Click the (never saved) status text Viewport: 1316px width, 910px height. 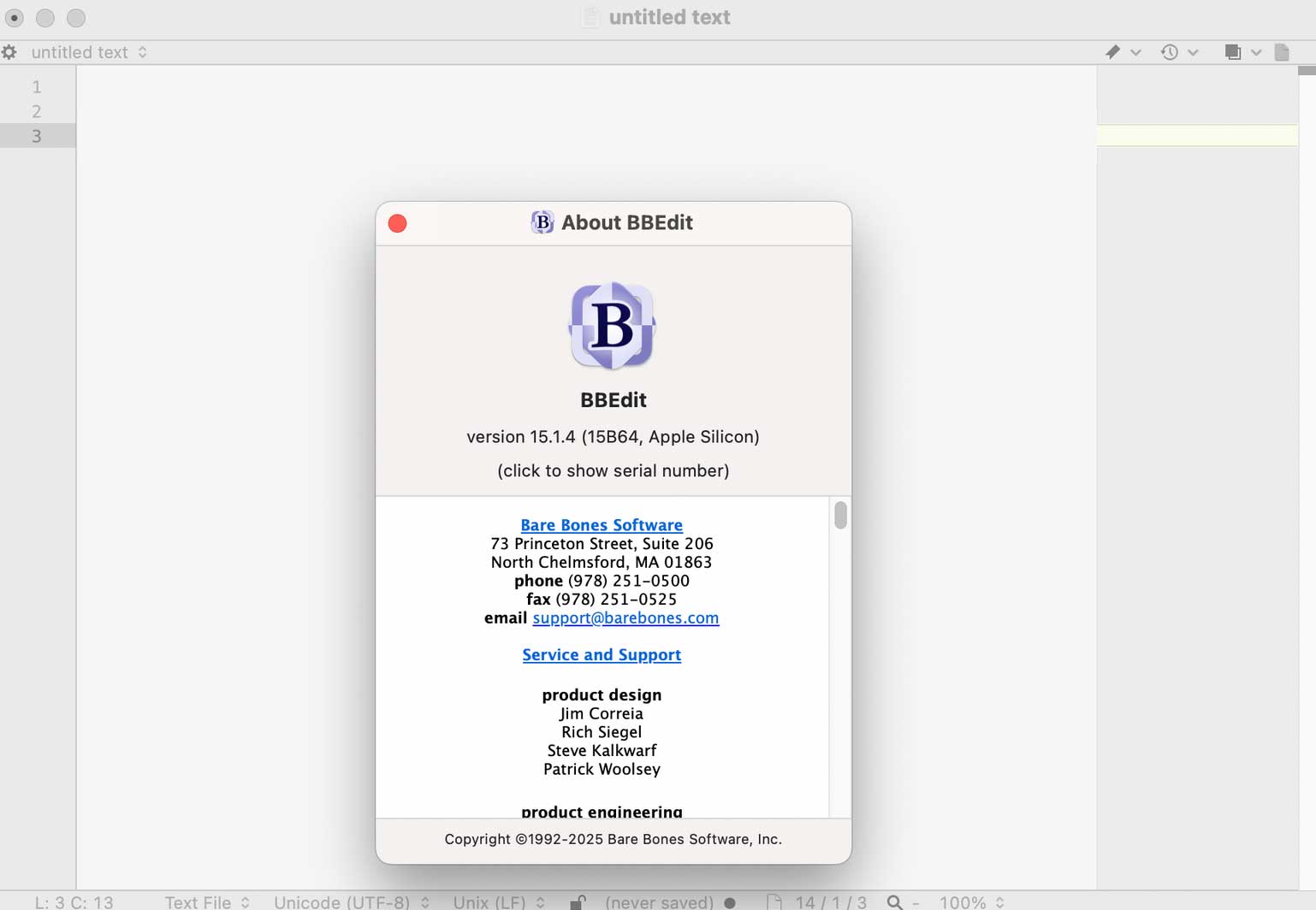click(x=659, y=902)
